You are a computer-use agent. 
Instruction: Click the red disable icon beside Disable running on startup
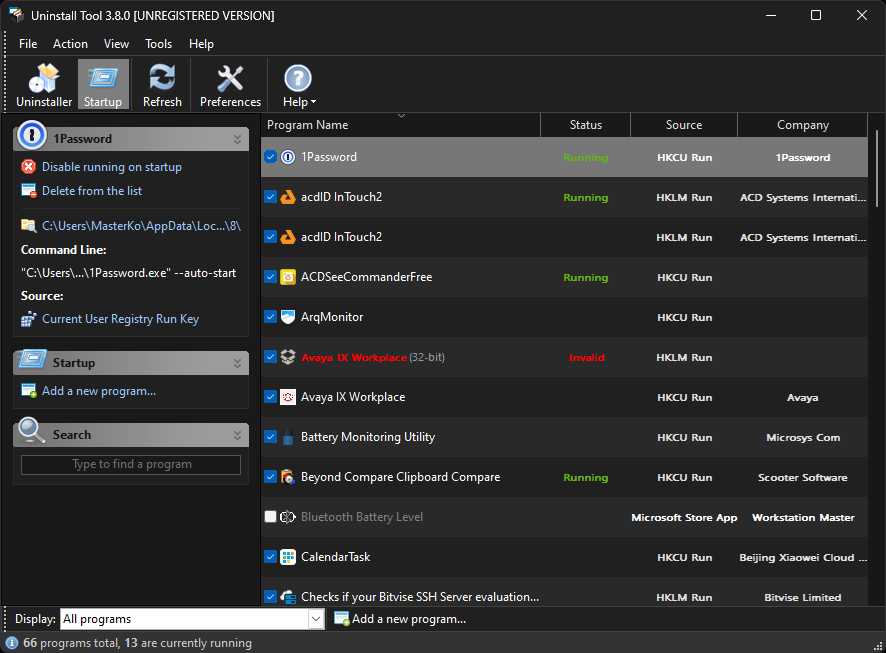click(28, 167)
